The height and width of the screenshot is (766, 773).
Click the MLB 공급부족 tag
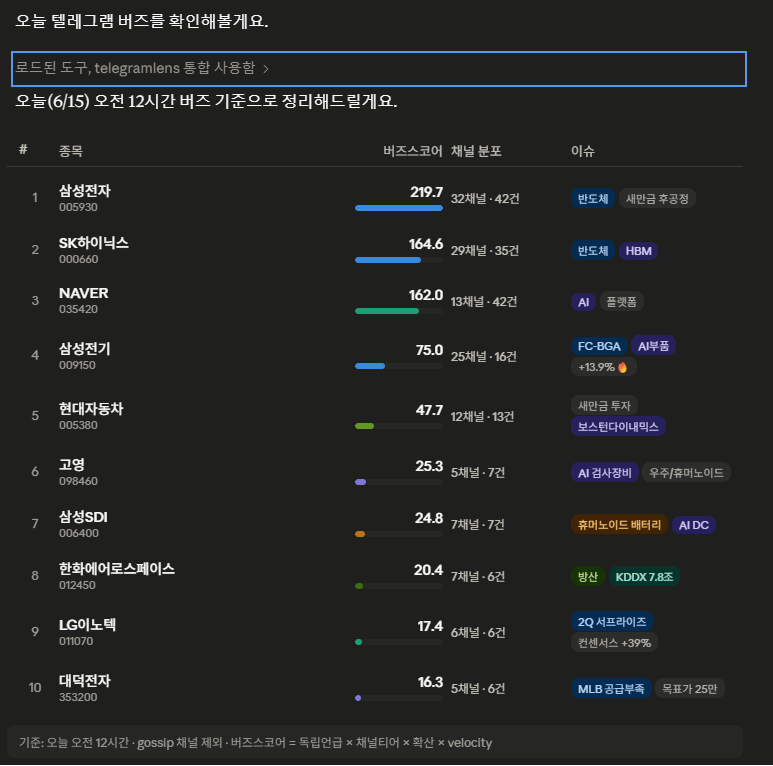[x=611, y=689]
